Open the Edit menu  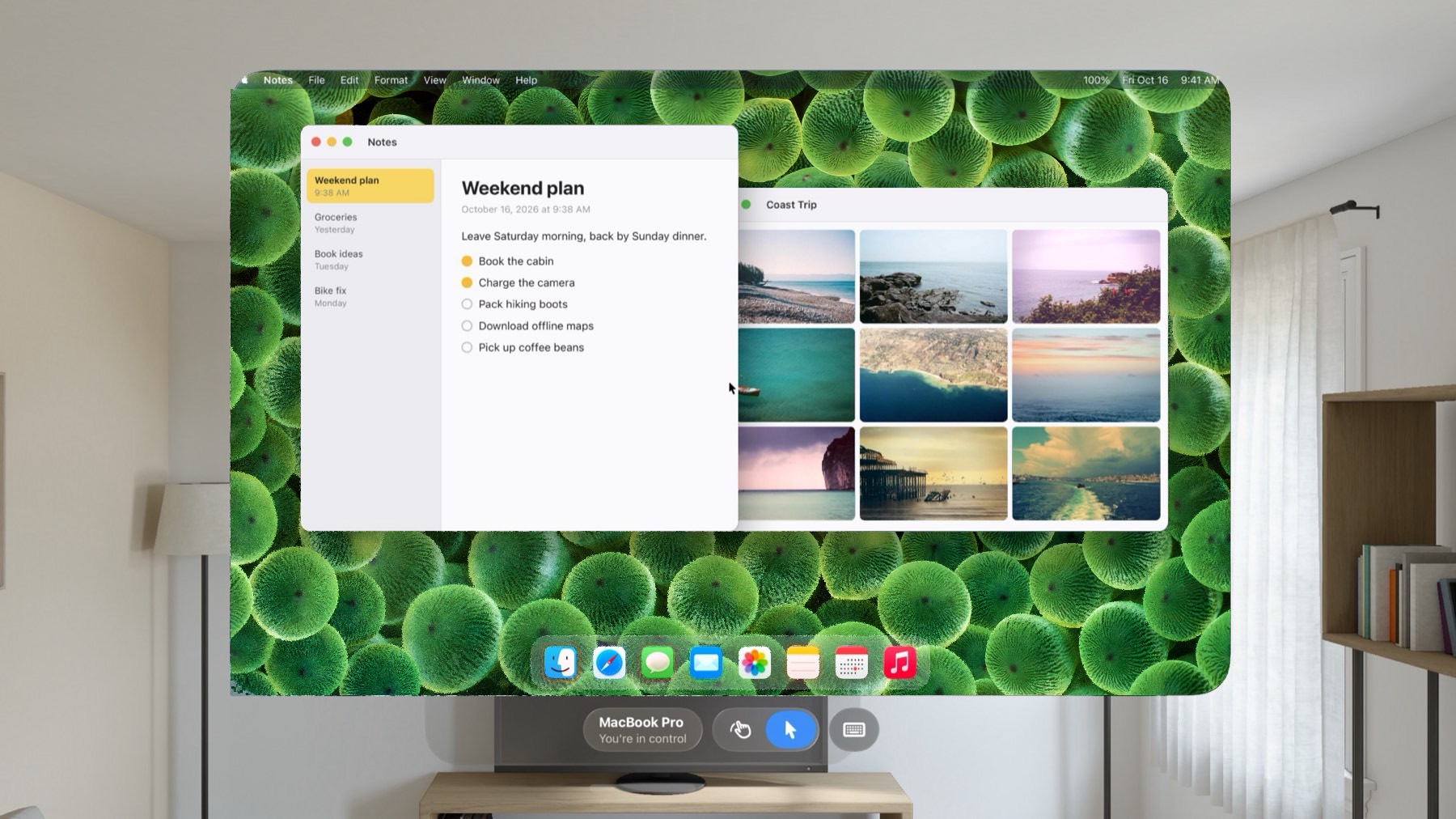[349, 80]
